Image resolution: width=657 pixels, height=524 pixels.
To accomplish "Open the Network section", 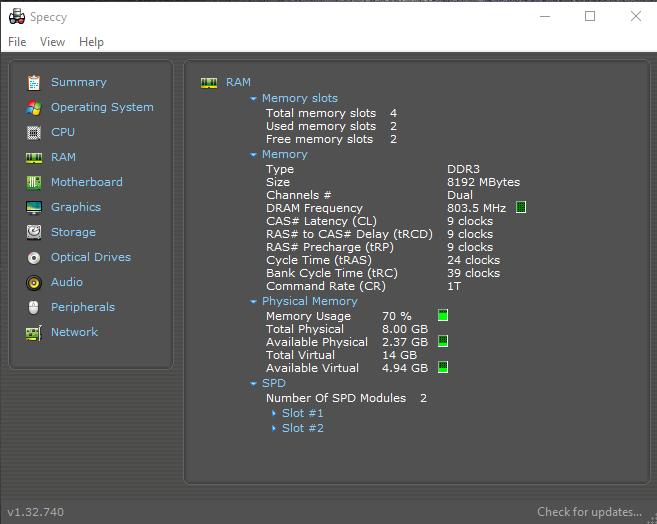I will point(75,332).
